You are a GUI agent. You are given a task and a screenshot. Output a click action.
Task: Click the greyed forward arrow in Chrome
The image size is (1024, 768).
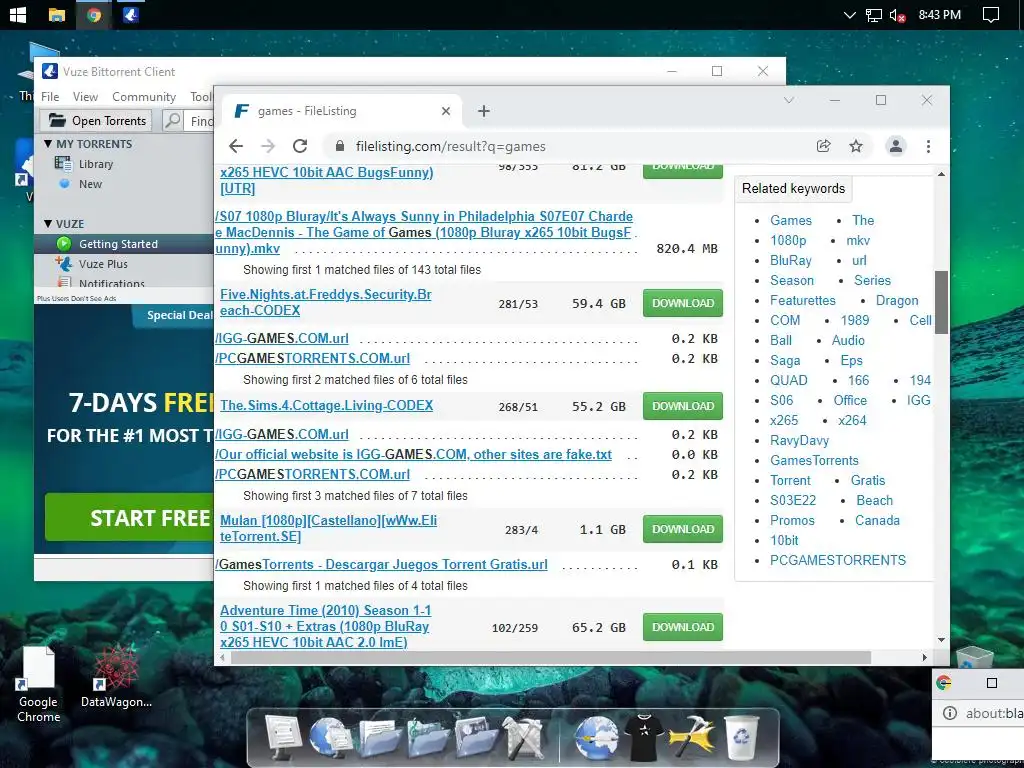[268, 146]
